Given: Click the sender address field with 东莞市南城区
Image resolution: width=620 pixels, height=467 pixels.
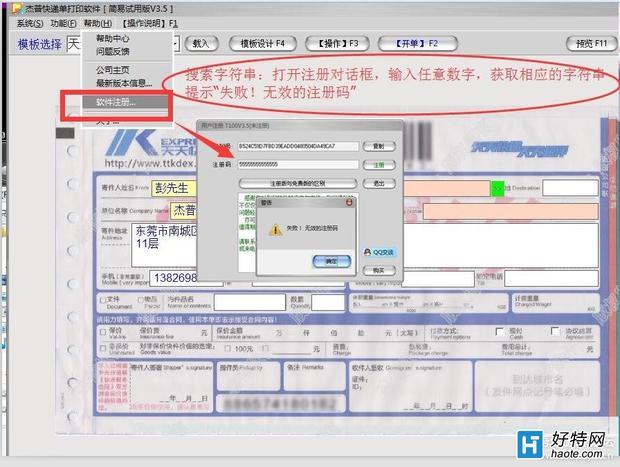Looking at the screenshot, I should click(164, 245).
